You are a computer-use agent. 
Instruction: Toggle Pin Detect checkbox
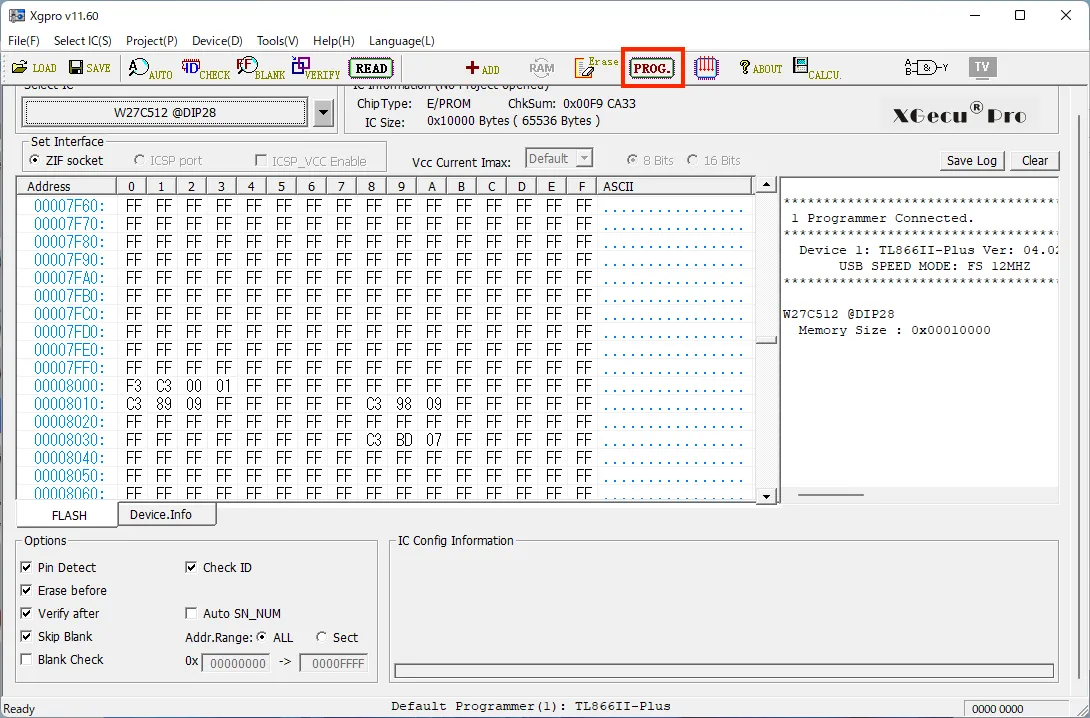coord(26,568)
